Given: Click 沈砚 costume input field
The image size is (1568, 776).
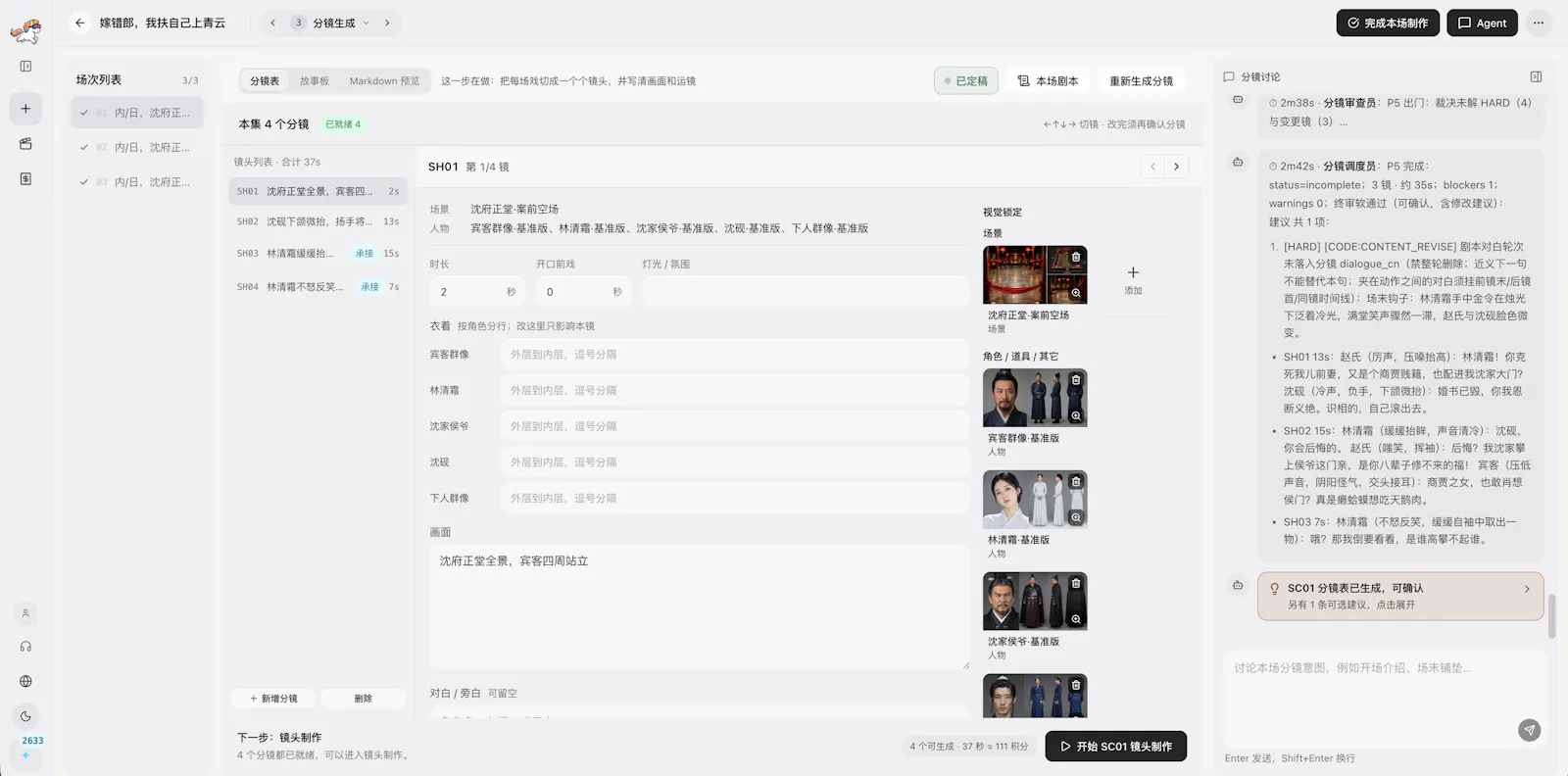Looking at the screenshot, I should pyautogui.click(x=734, y=461).
